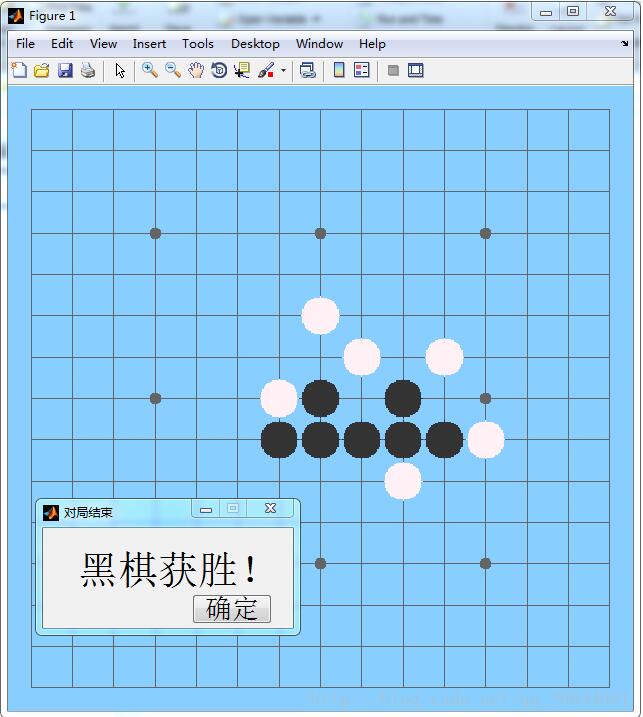Viewport: 643px width, 717px height.
Task: Expand the Brush tool color dropdown arrow
Action: 283,71
